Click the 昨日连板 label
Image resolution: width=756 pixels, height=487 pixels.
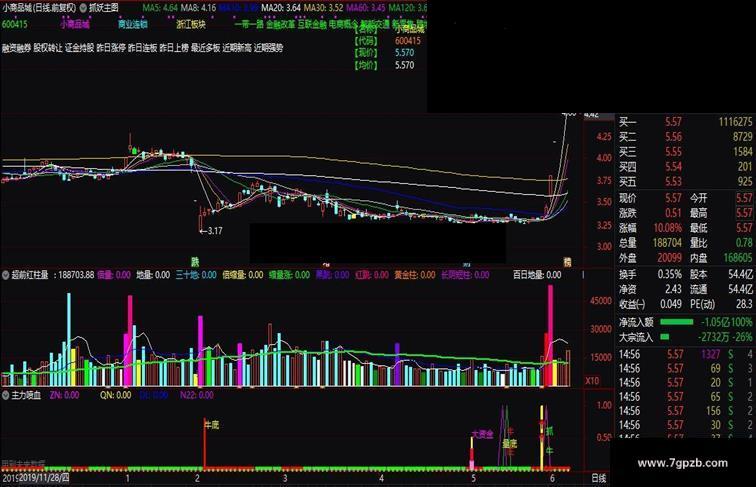(143, 48)
